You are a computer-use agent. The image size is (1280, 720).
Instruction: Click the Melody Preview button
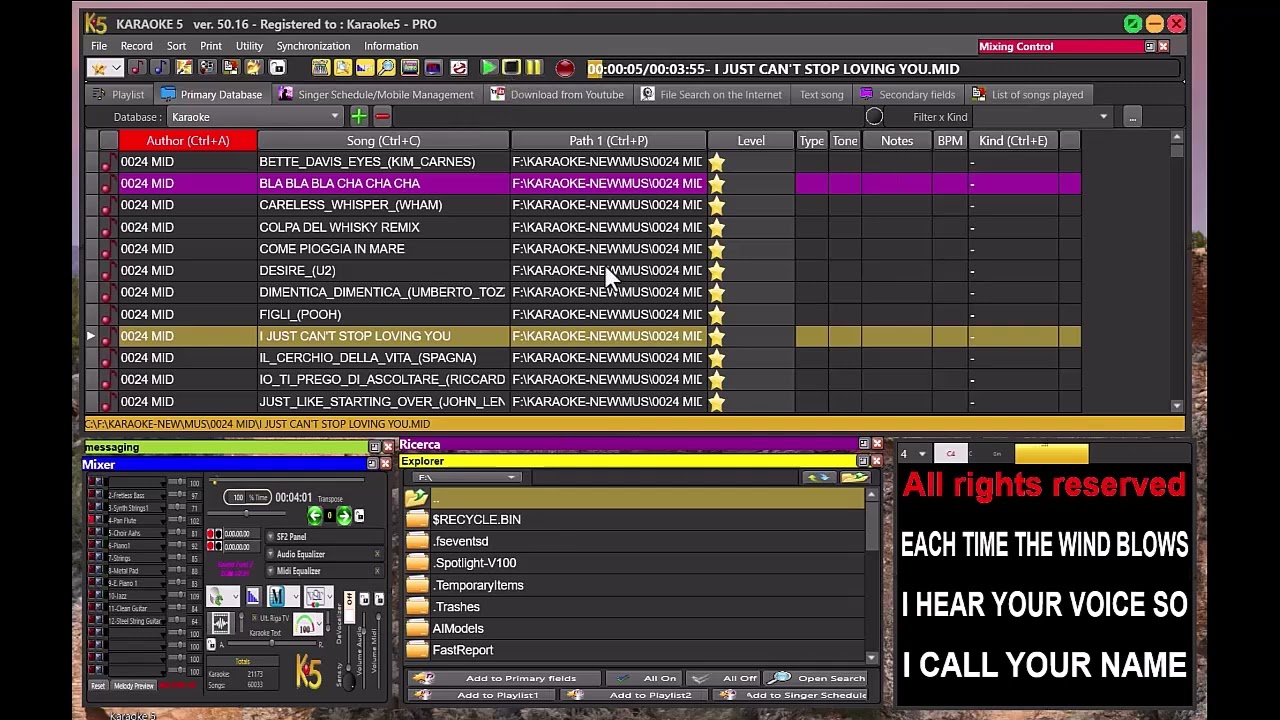pyautogui.click(x=134, y=686)
